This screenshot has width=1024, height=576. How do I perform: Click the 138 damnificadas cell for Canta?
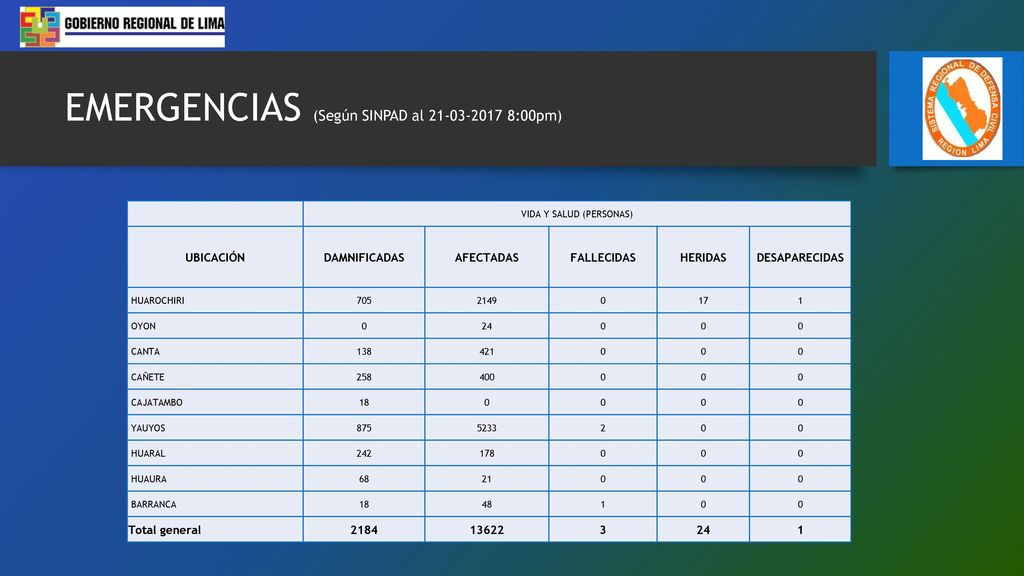364,351
